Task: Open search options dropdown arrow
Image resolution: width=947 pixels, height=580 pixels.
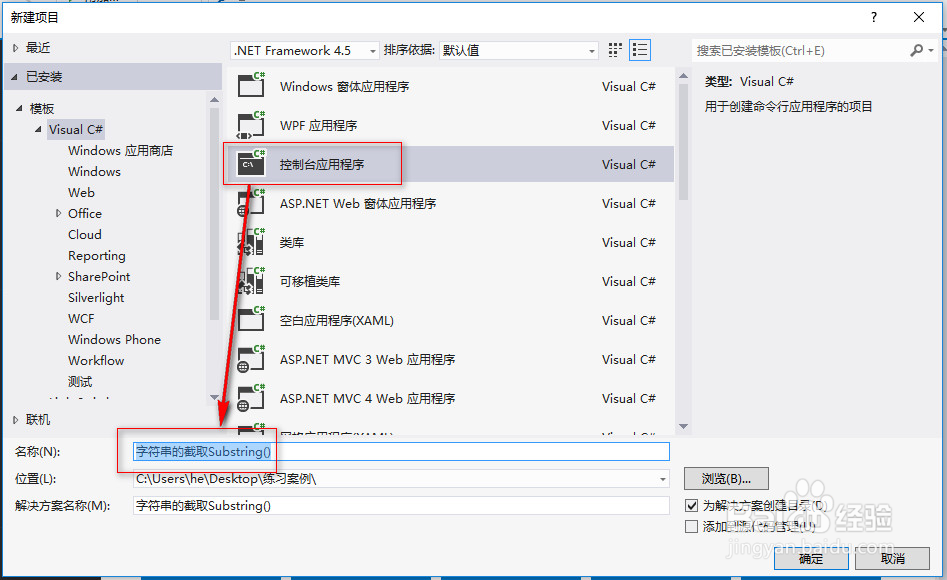Action: click(931, 51)
